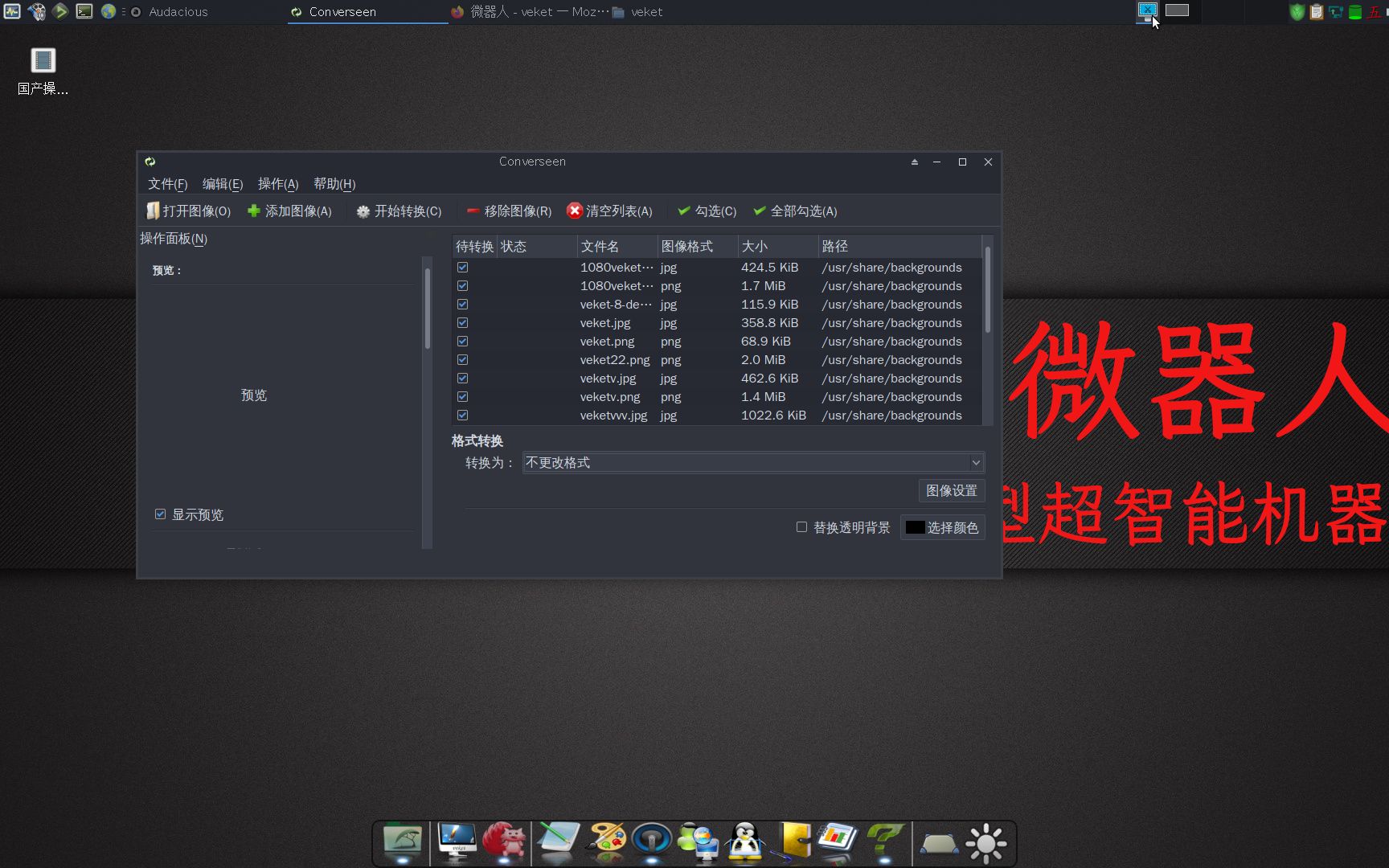Open the 转换为 format dropdown
This screenshot has height=868, width=1389.
(753, 462)
